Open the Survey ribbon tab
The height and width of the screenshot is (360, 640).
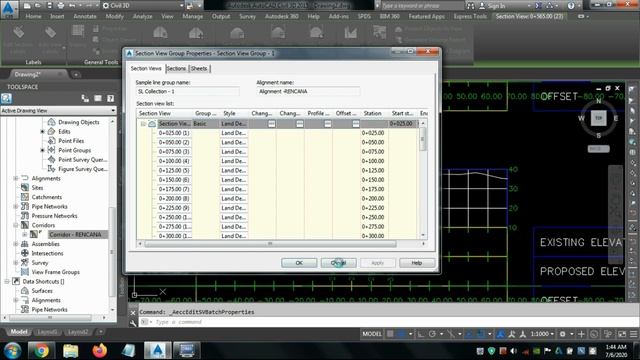(x=247, y=16)
